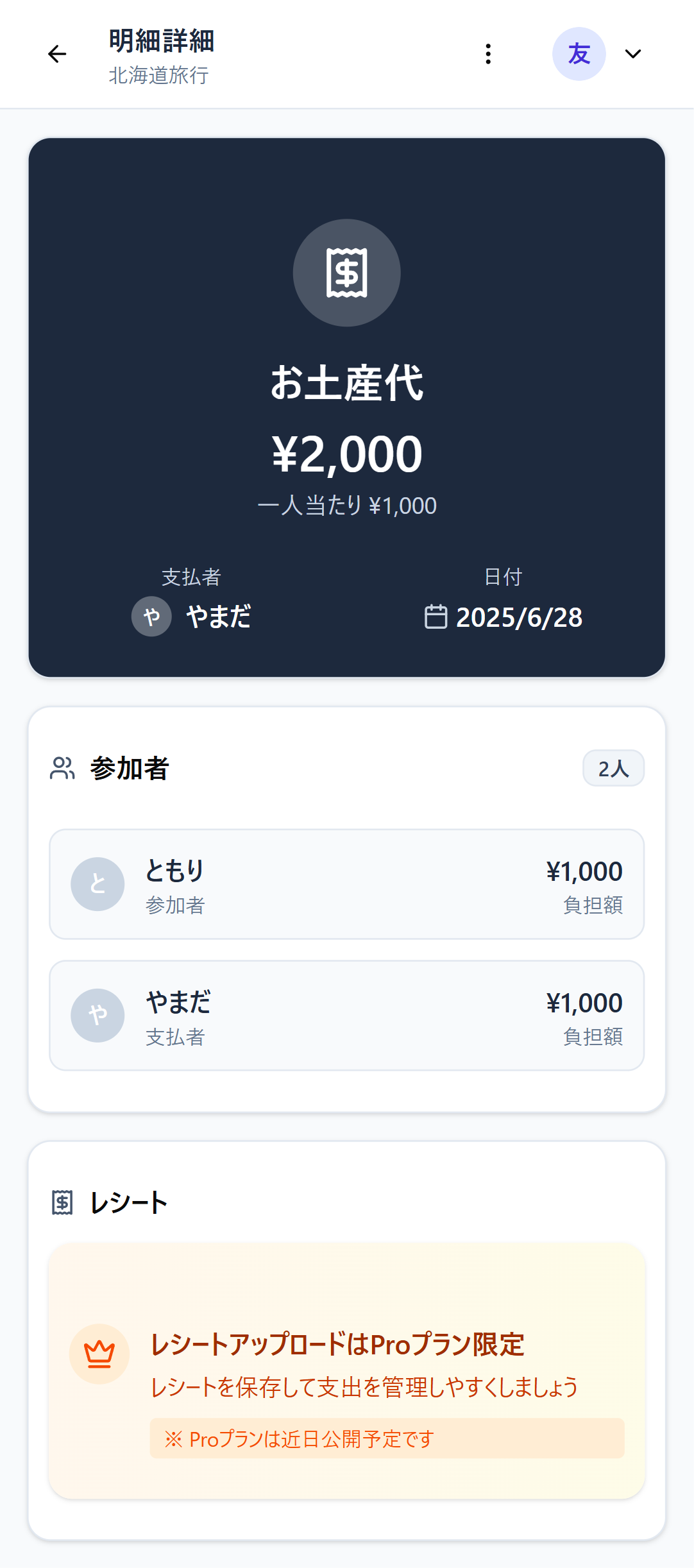This screenshot has width=694, height=1568.
Task: Click the レシートアップロードはProプラン限定 banner title
Action: click(x=337, y=1345)
